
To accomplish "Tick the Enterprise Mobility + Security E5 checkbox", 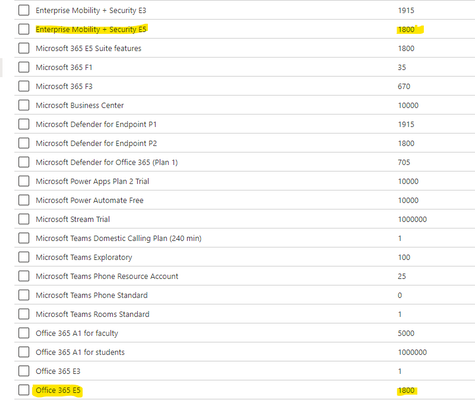I will 24,29.
